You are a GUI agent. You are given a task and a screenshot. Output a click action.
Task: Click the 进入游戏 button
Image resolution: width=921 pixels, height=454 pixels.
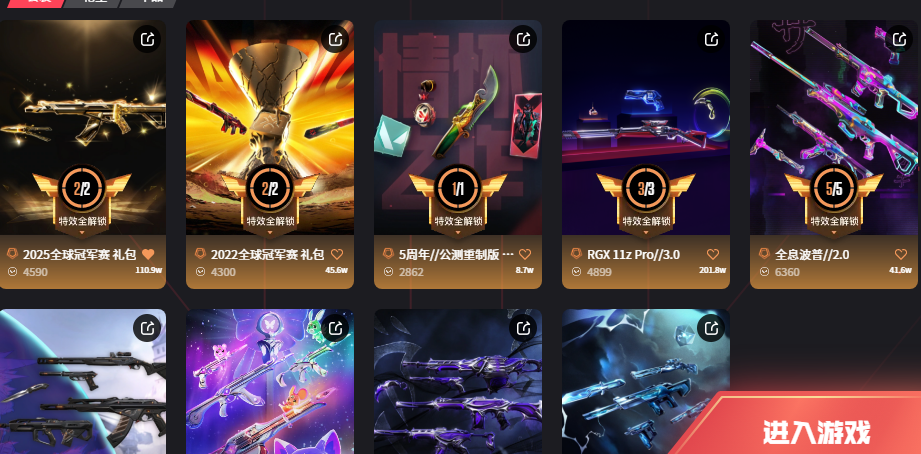pyautogui.click(x=816, y=432)
